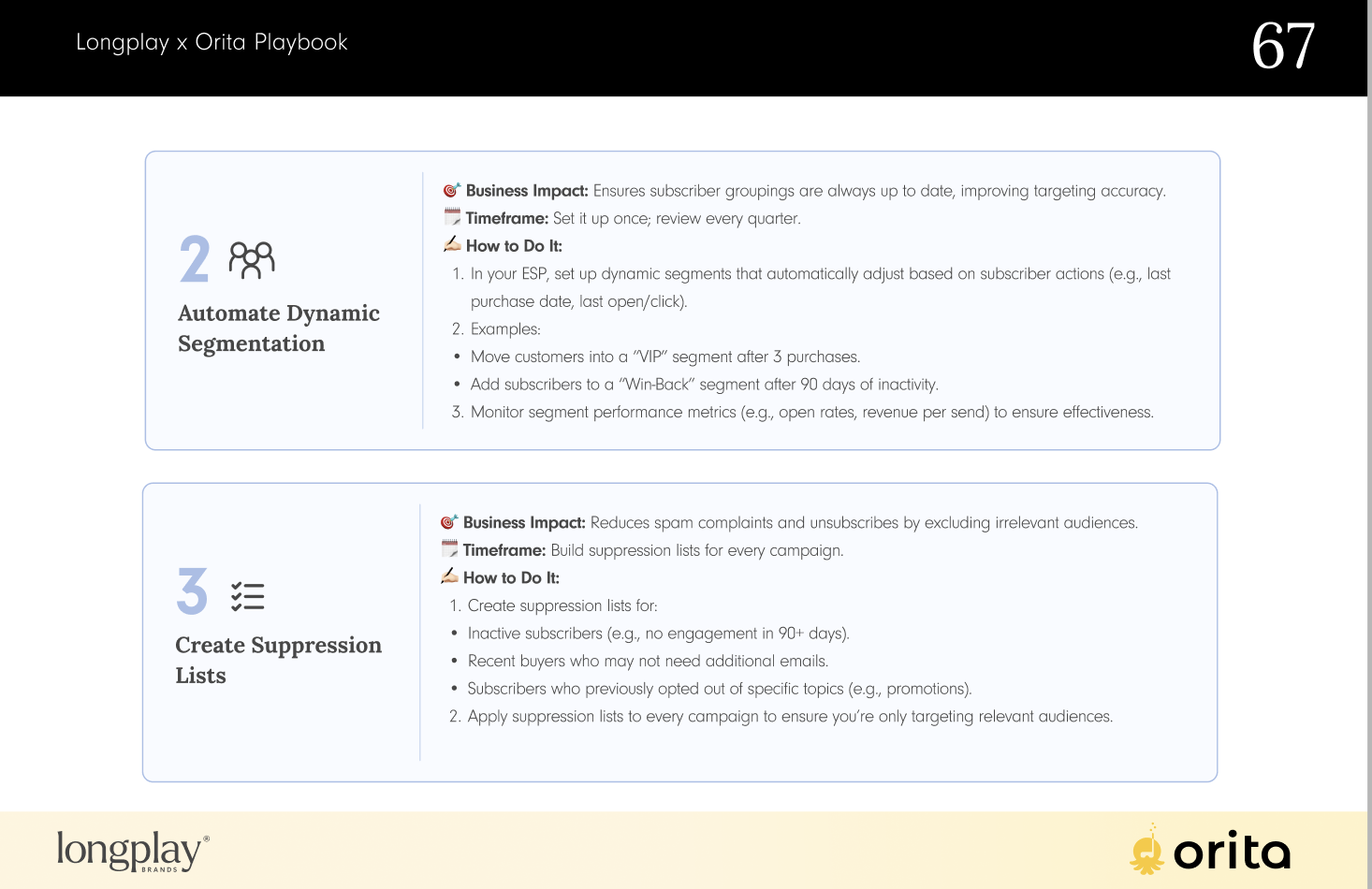Click the writing hand emoji in Automate Dynamic Segmentation card

pos(452,244)
